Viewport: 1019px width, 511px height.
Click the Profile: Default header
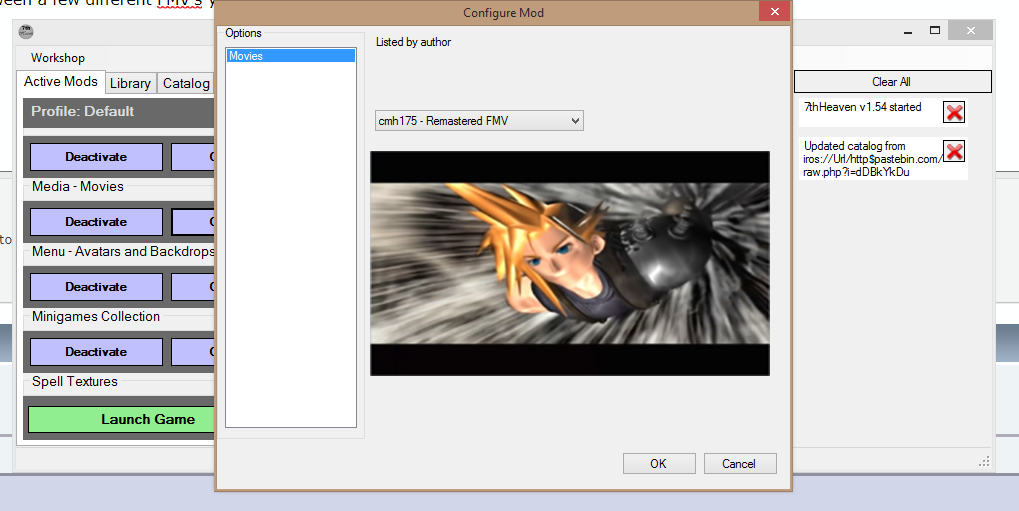[118, 112]
